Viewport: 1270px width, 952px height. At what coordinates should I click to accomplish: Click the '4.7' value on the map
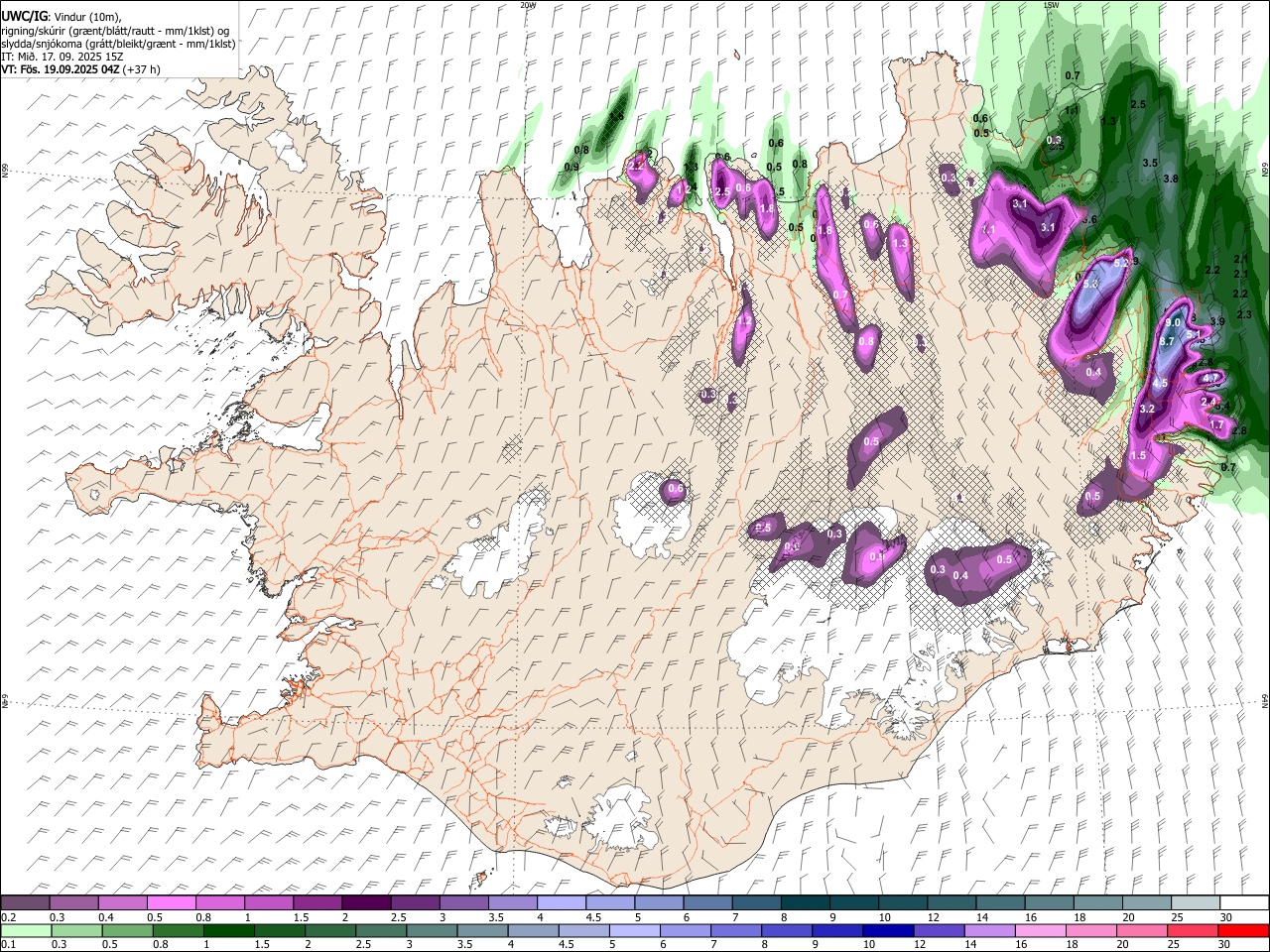pos(1208,377)
